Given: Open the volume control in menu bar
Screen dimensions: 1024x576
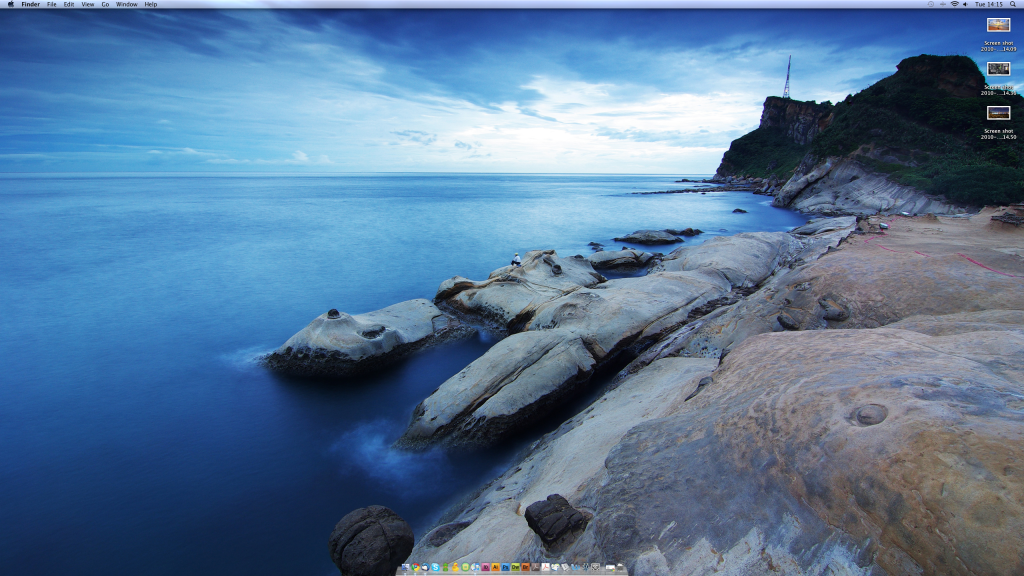Looking at the screenshot, I should [965, 4].
